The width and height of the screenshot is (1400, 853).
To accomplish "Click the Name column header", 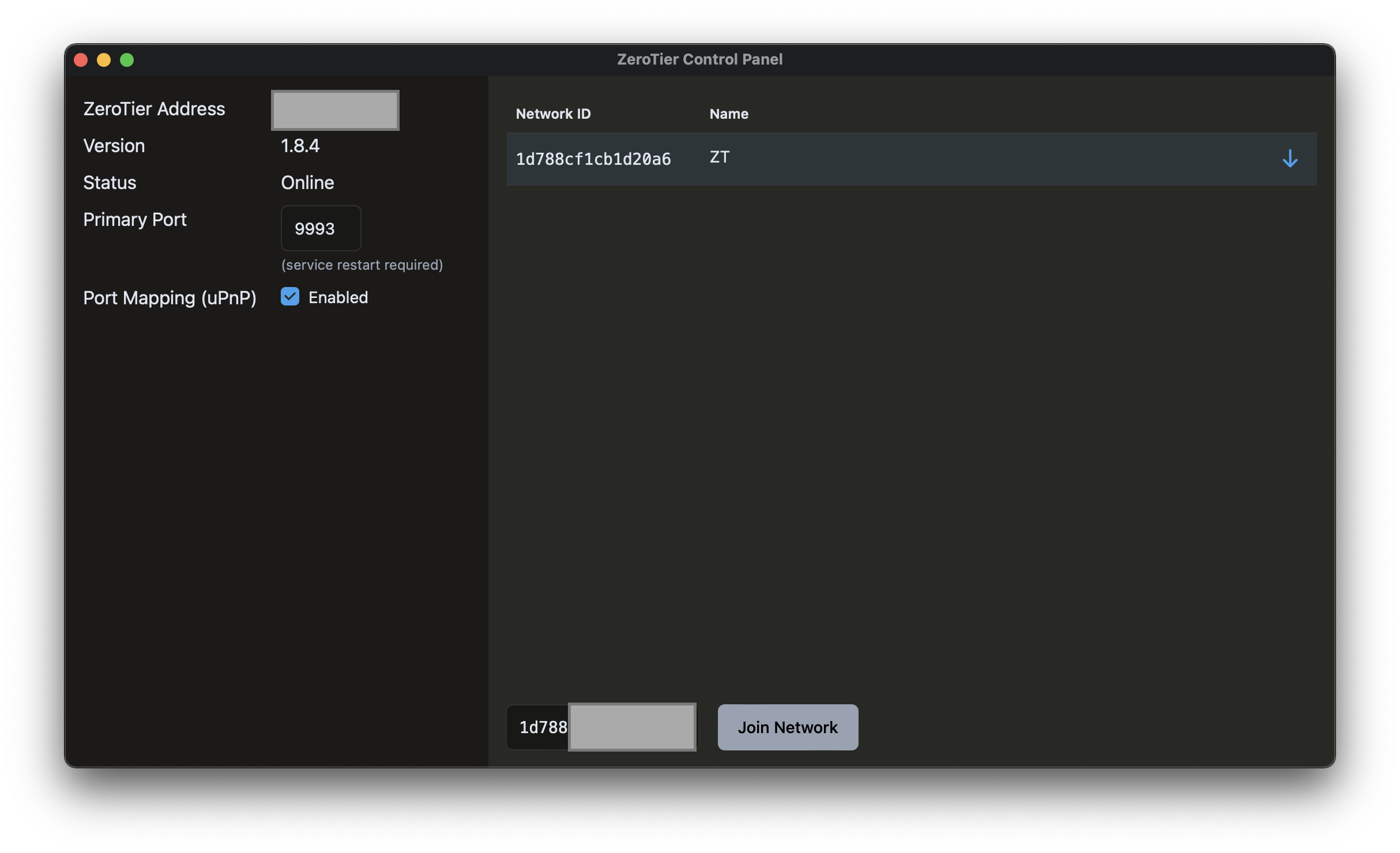I will pyautogui.click(x=729, y=114).
